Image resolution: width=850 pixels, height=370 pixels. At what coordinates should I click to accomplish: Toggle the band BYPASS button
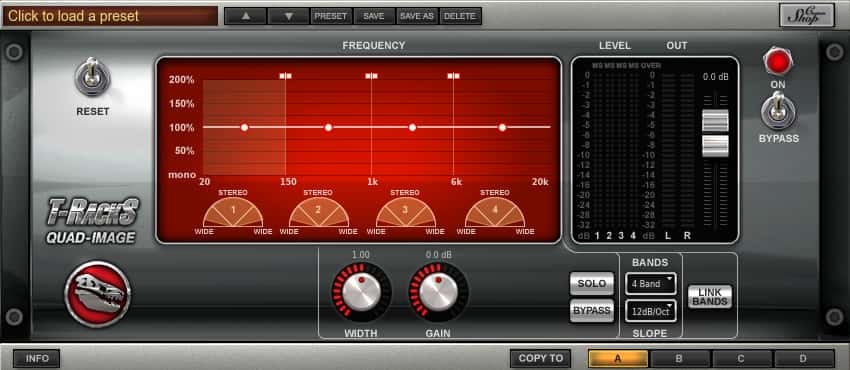coord(591,310)
